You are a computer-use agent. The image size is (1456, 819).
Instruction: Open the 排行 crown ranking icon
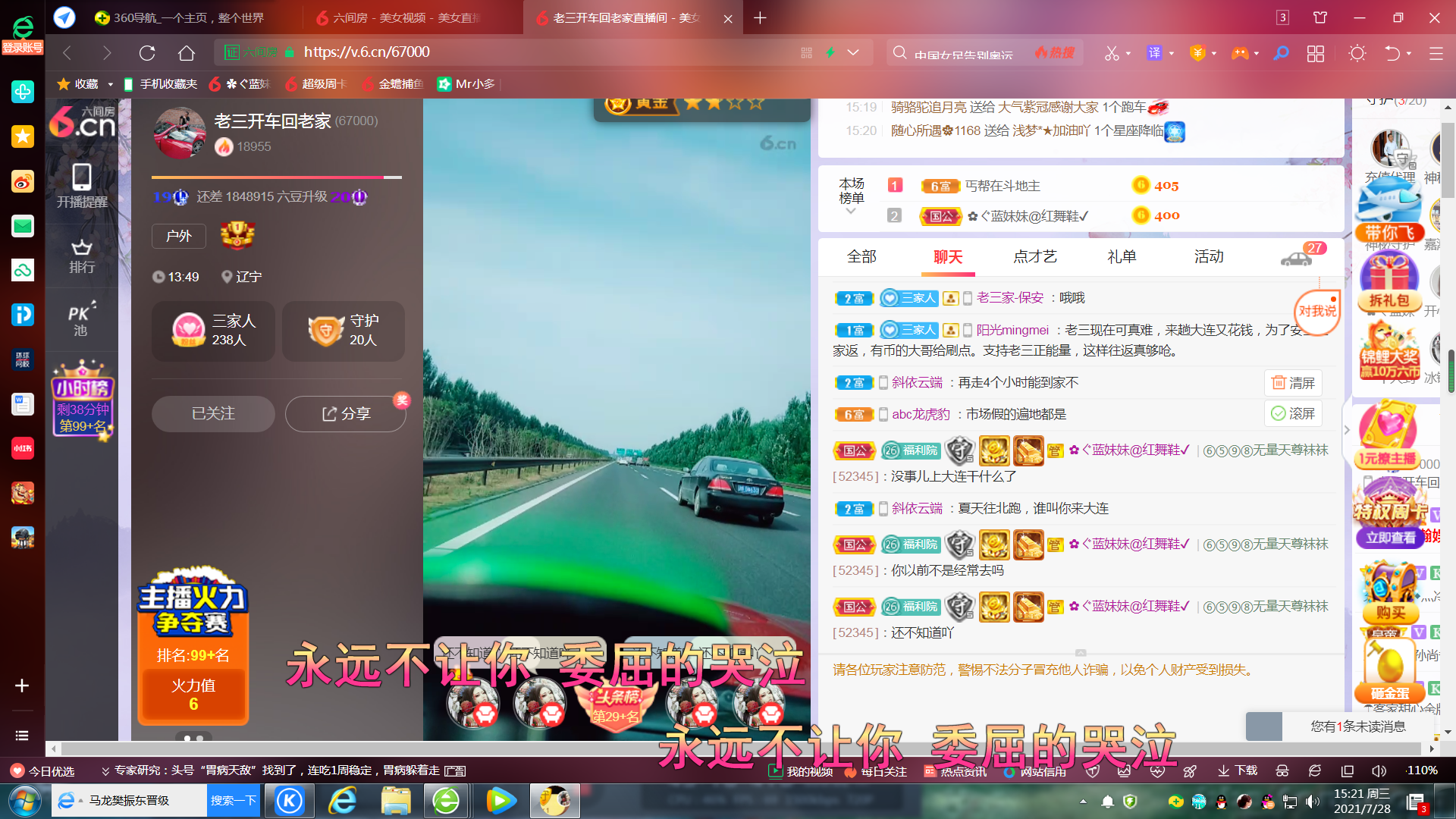pos(82,256)
